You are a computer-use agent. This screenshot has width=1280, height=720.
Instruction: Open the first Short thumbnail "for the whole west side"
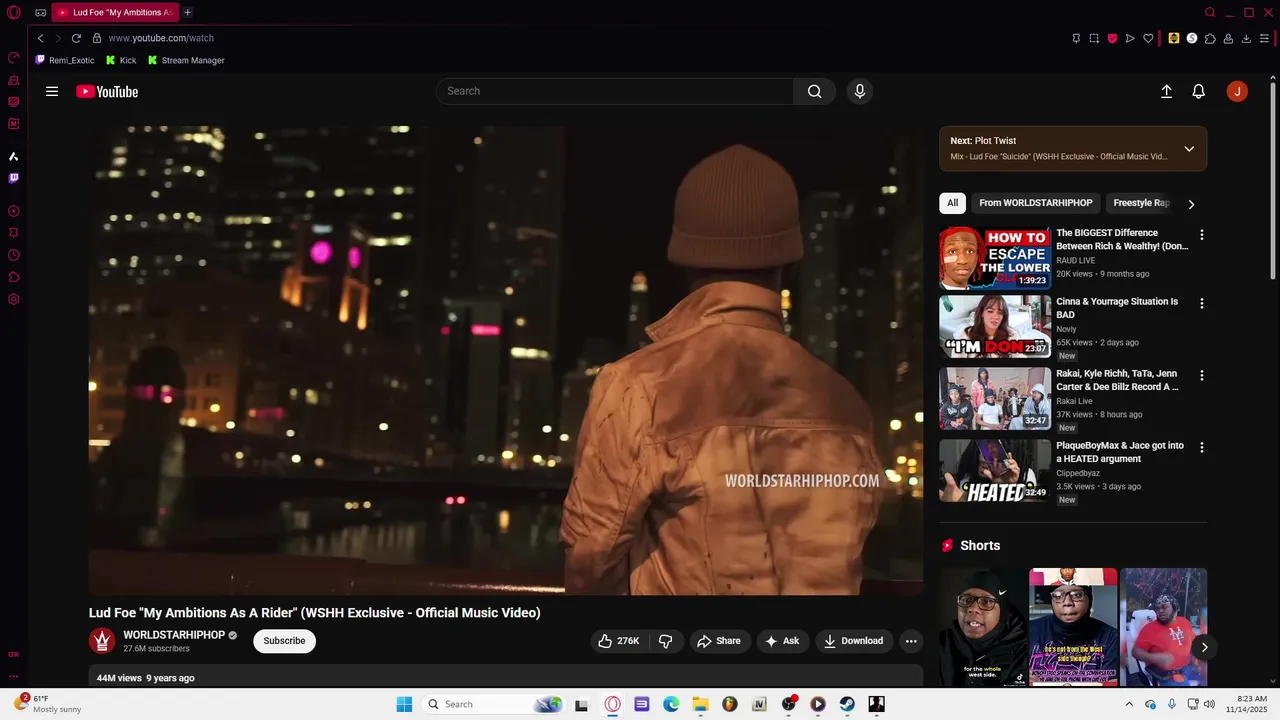[983, 627]
